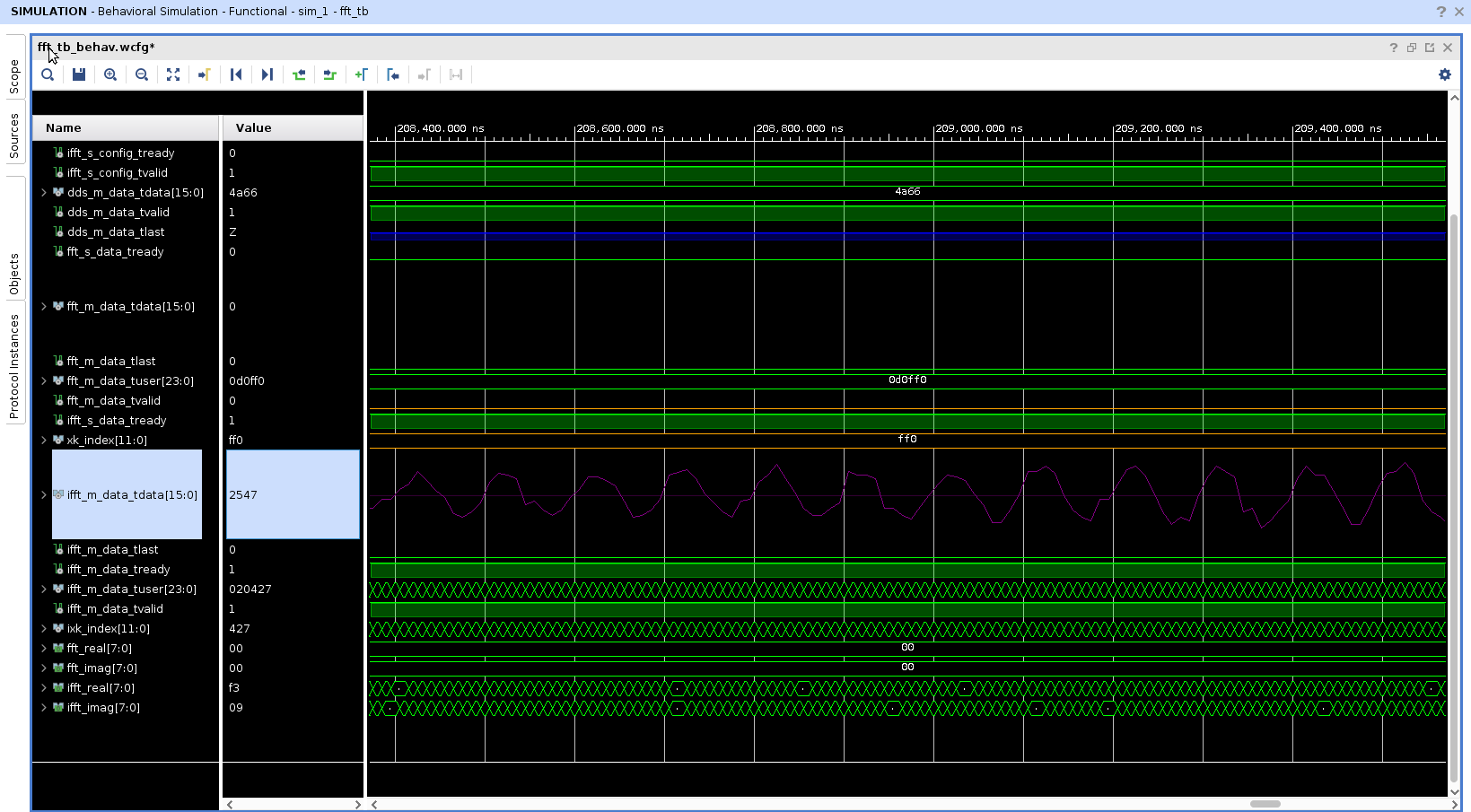
Task: Activate Zoom Fit for the waveform
Action: click(x=173, y=74)
